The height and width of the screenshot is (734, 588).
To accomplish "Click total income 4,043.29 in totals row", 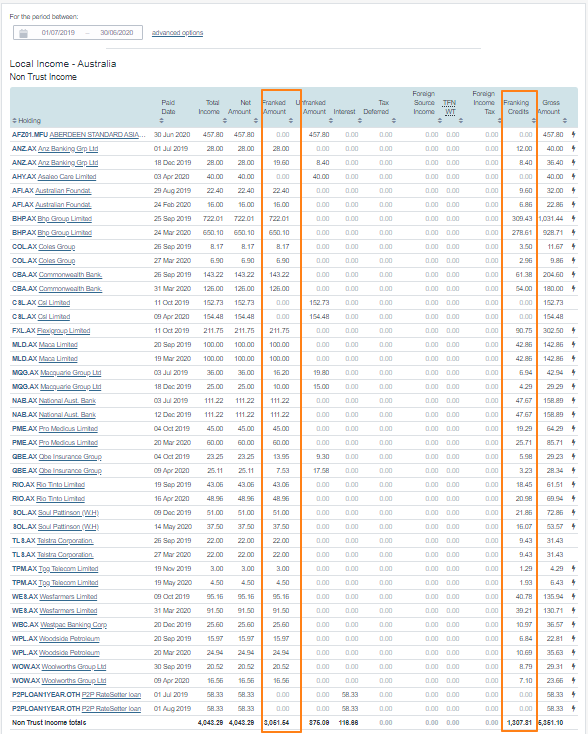I will tap(210, 723).
